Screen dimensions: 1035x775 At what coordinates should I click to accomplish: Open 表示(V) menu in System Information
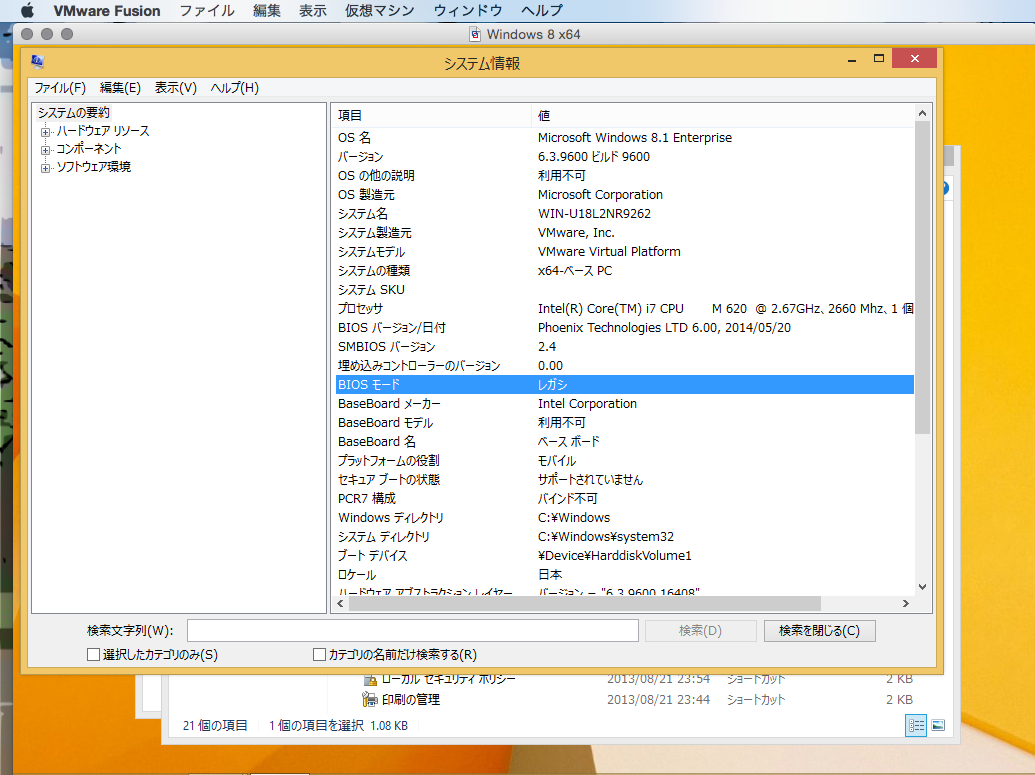(x=176, y=88)
